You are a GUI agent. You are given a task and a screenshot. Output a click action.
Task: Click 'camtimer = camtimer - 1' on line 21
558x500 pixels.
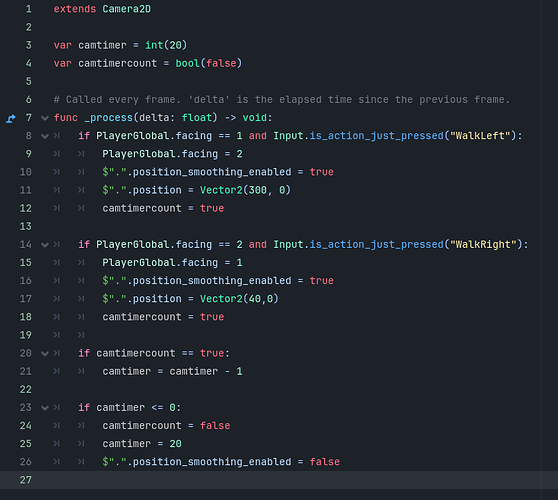172,372
